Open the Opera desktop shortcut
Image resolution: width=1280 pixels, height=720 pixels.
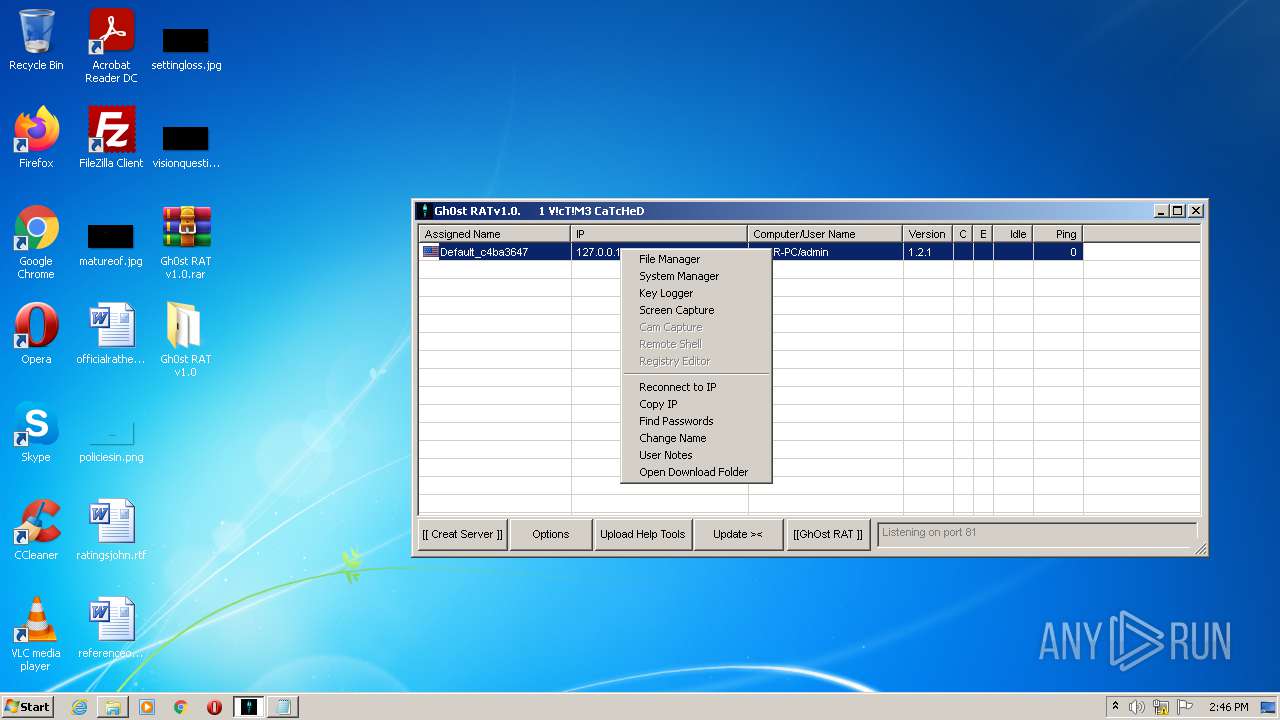point(36,334)
